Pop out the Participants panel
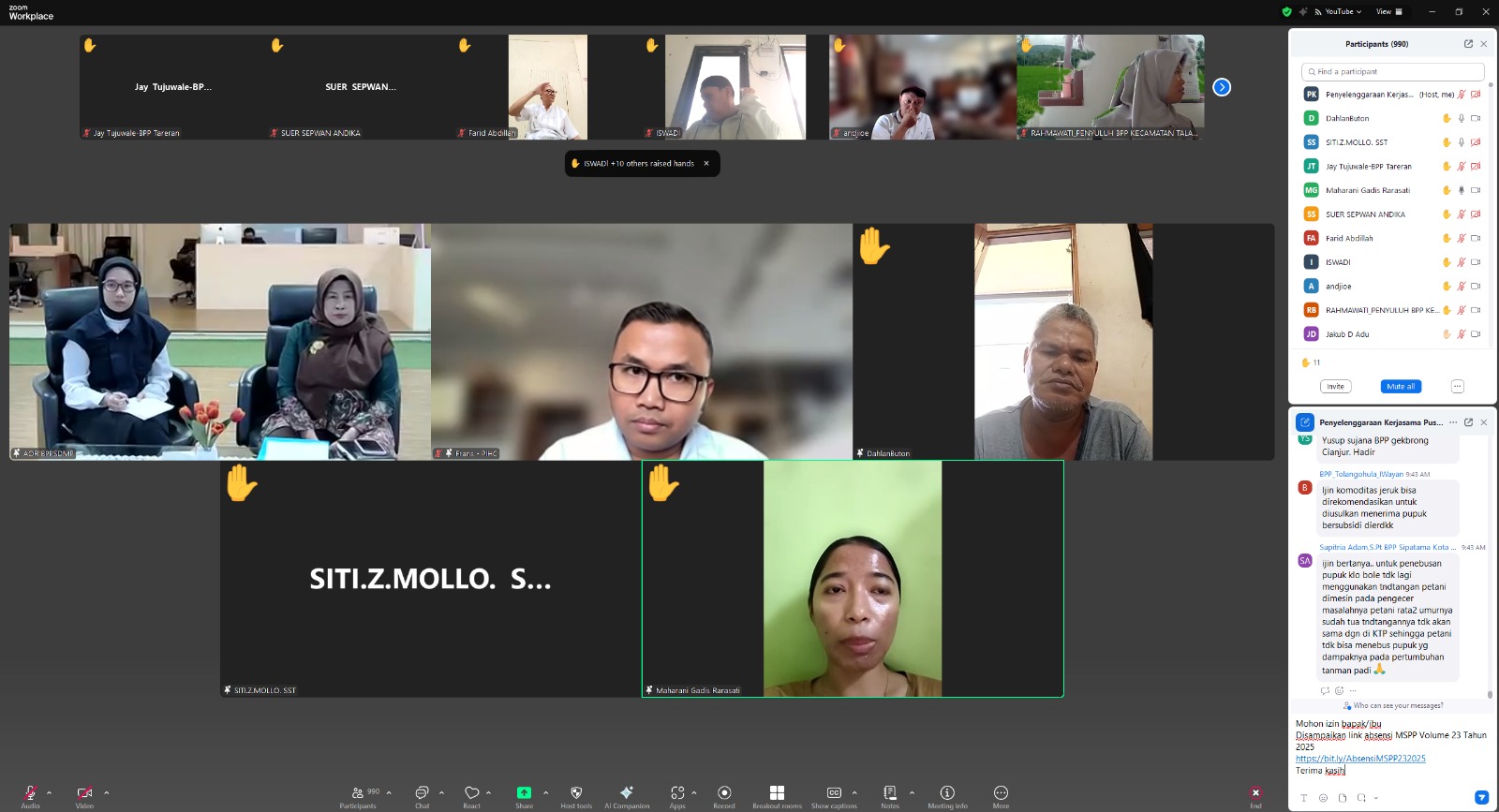The image size is (1499, 812). tap(1468, 44)
